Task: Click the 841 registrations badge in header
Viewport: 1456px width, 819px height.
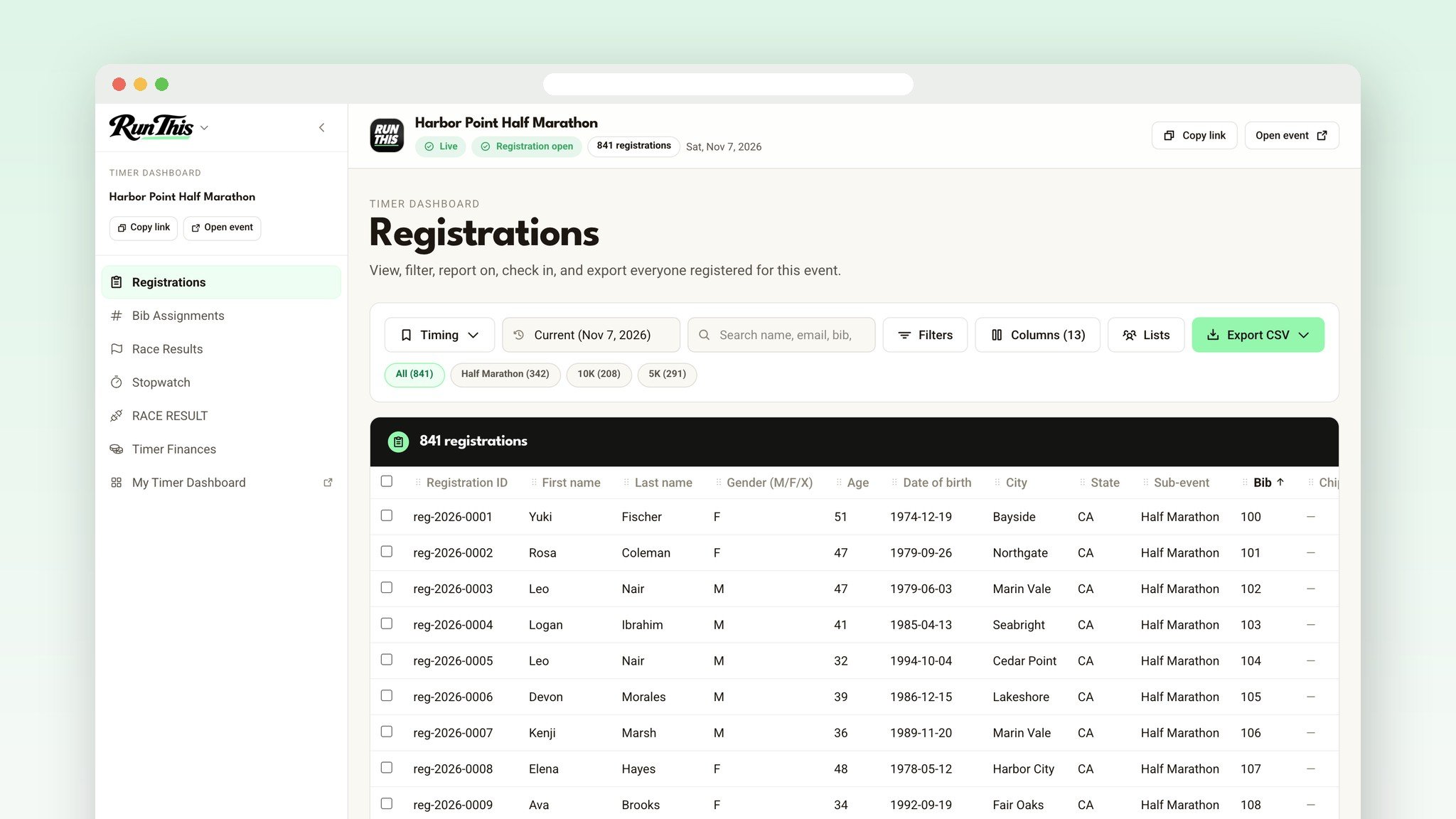Action: tap(633, 146)
